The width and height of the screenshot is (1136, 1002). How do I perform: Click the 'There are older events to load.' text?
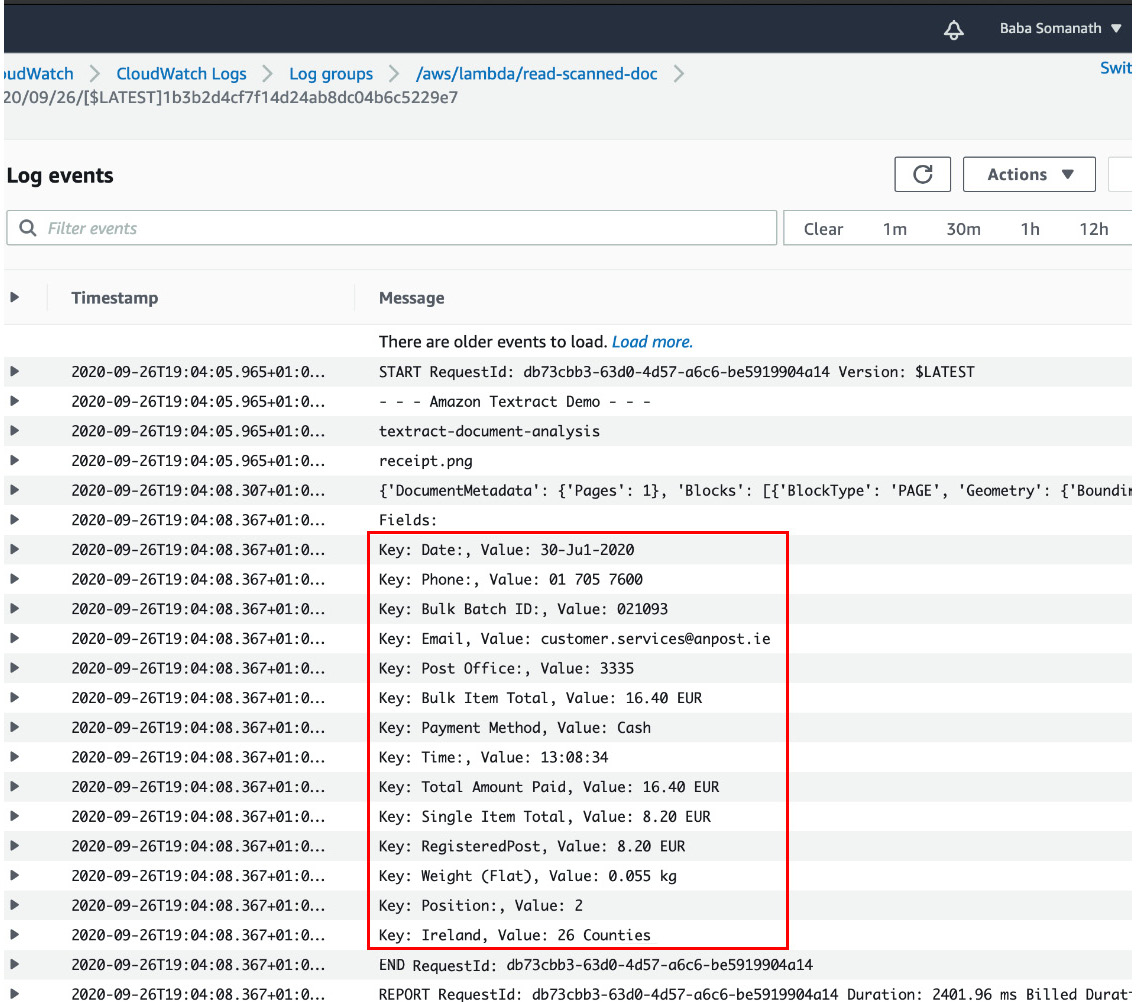(493, 342)
